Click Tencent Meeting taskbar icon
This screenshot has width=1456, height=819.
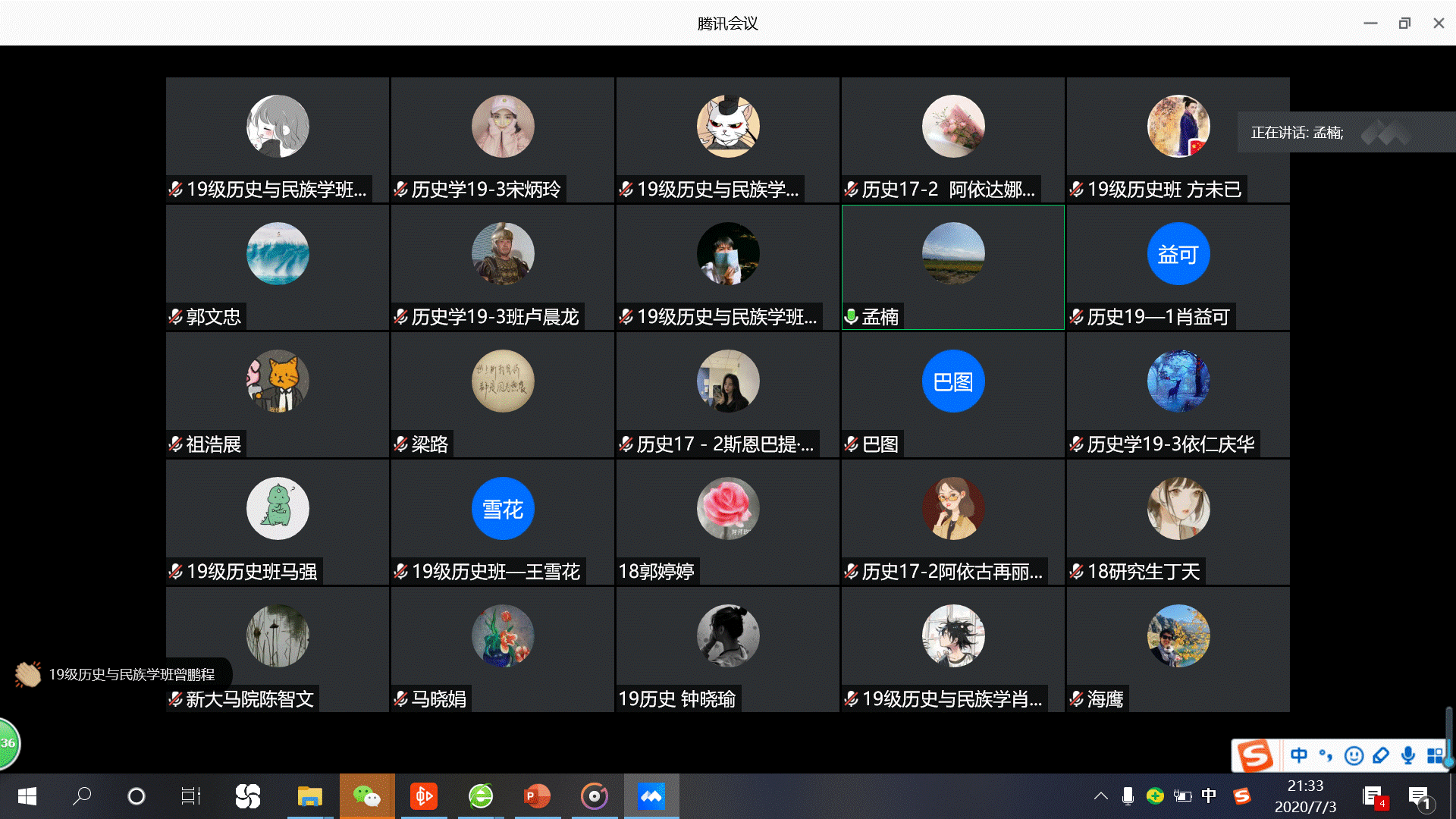point(651,796)
